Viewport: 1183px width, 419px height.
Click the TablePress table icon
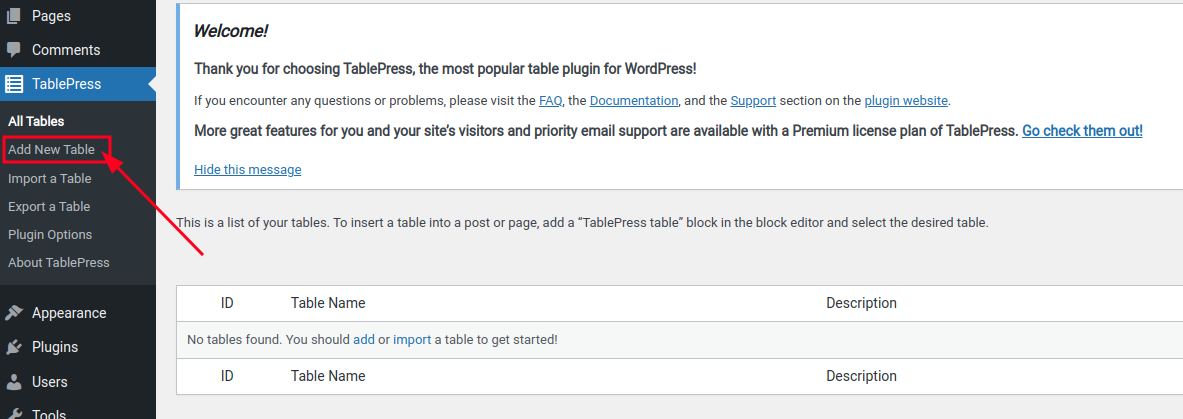click(14, 84)
